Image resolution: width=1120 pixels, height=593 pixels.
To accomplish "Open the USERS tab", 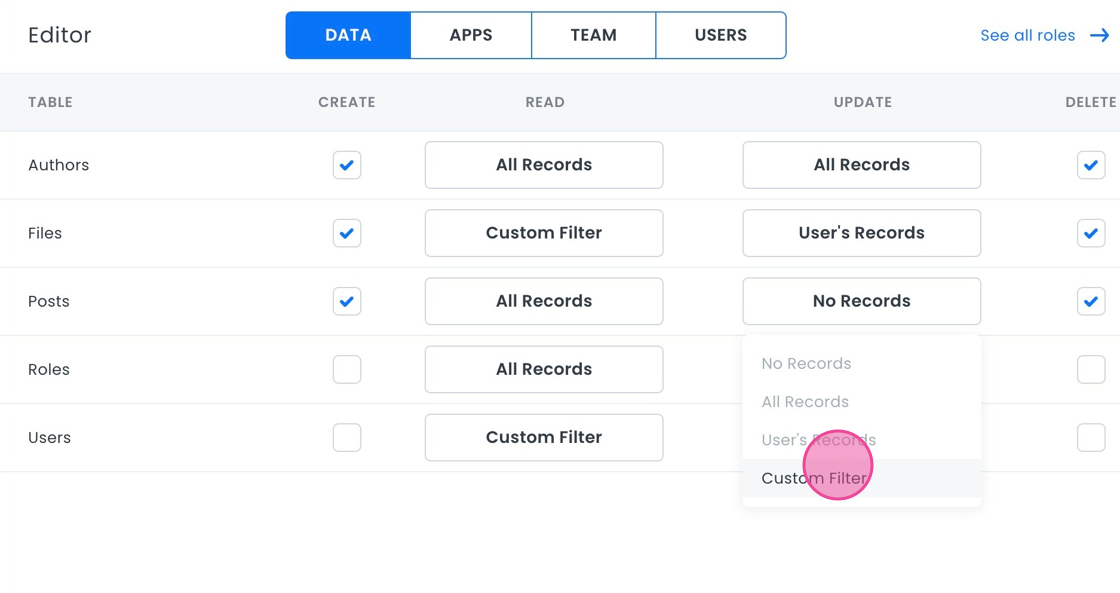I will [720, 35].
